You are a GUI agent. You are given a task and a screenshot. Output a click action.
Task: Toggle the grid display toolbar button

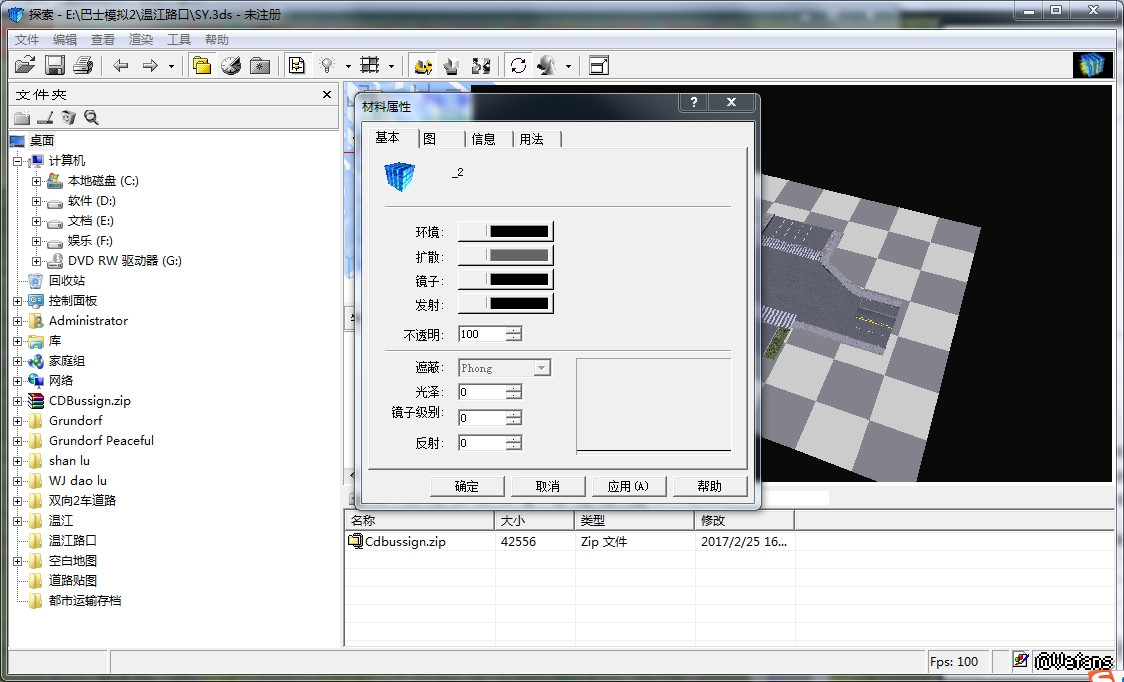(370, 66)
